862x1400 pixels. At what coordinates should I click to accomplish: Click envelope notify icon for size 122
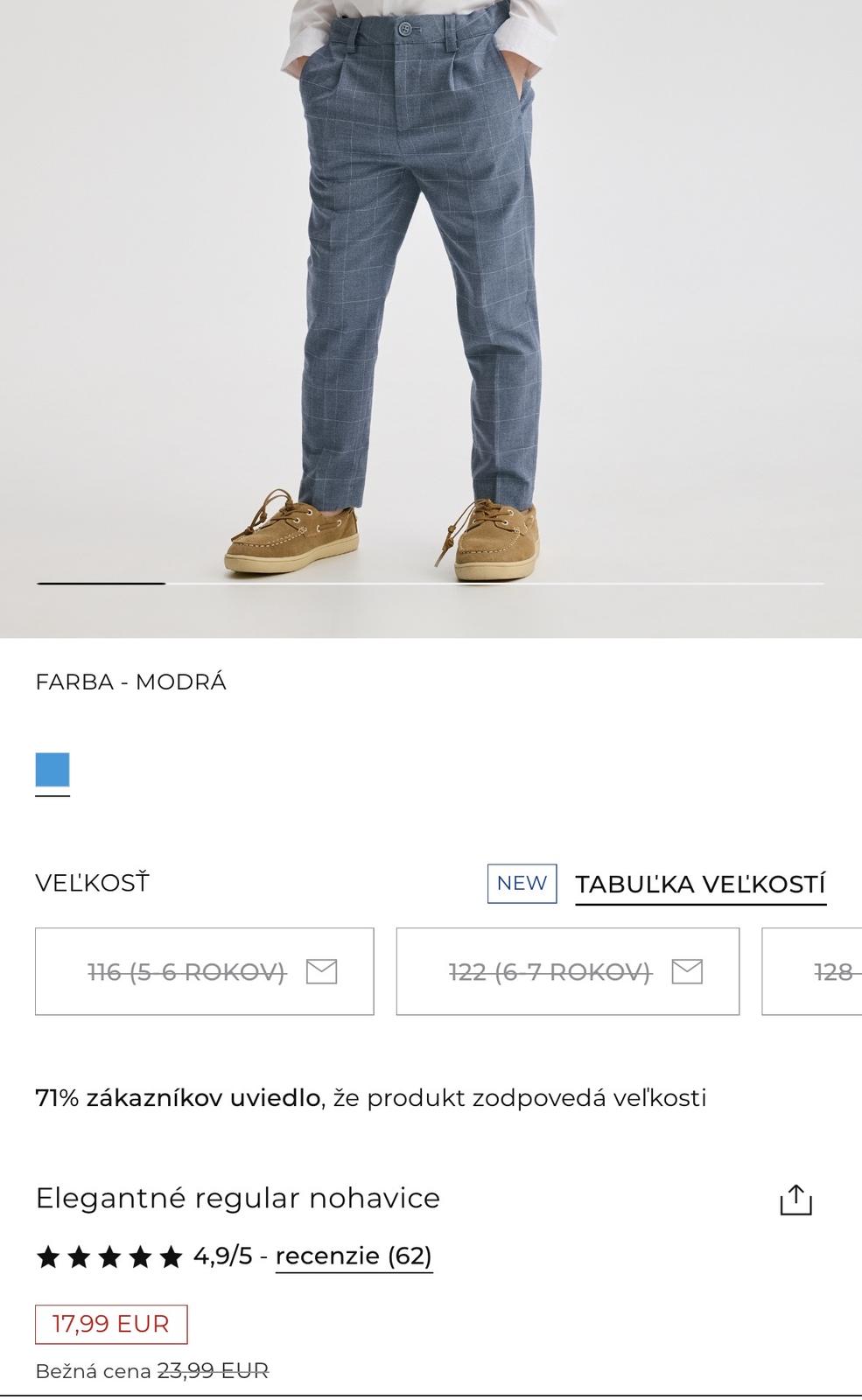coord(687,971)
